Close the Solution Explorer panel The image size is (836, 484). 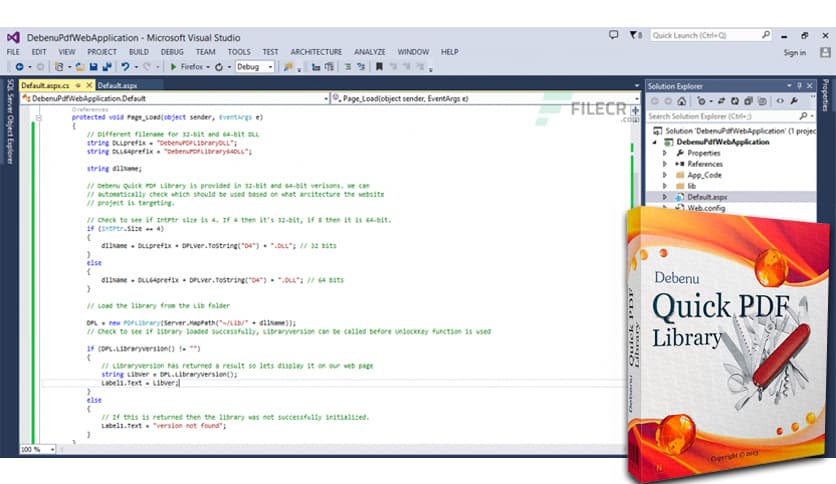[810, 86]
